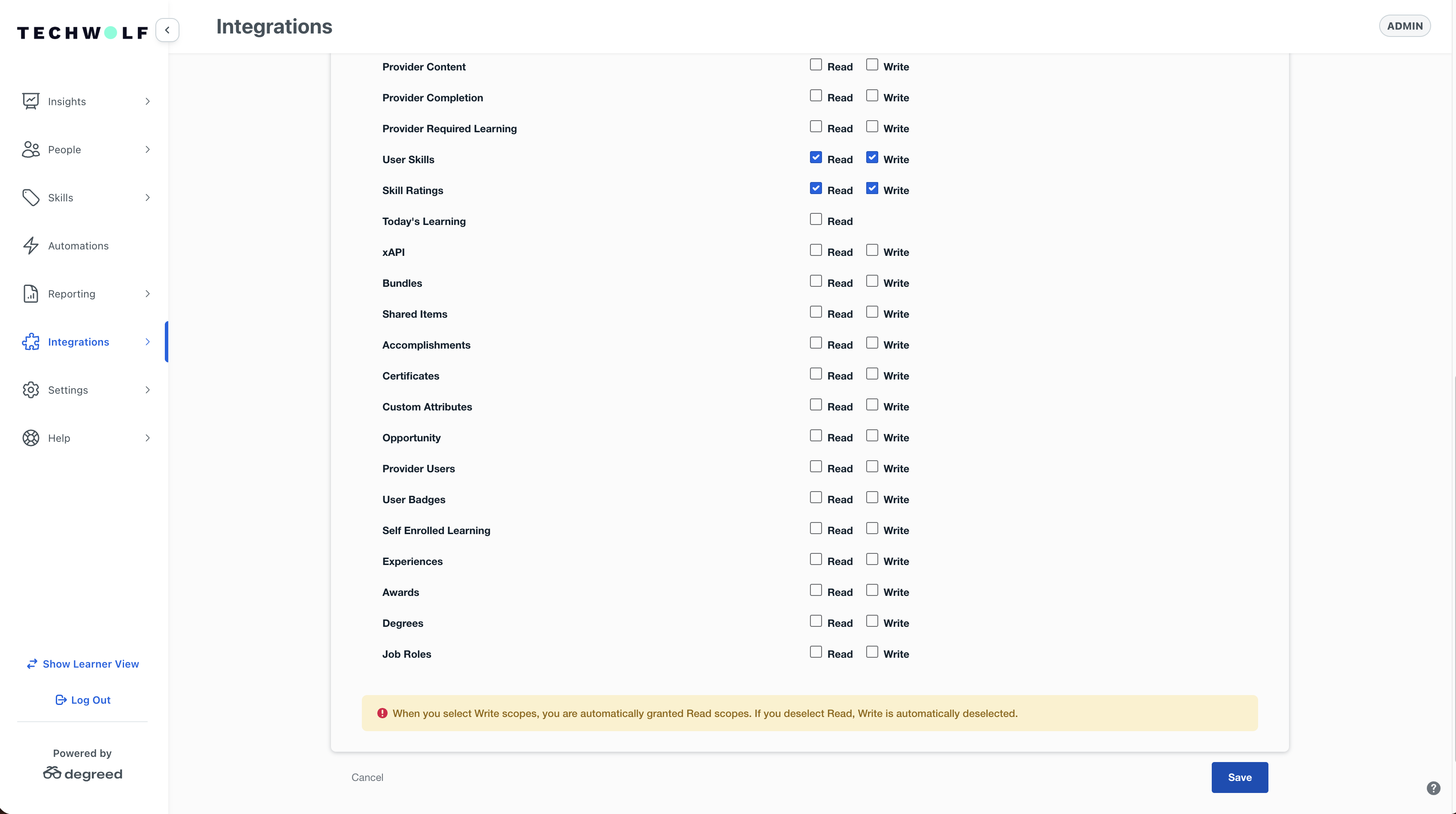Uncheck User Skills Write checkbox
The image size is (1456, 814).
click(871, 158)
